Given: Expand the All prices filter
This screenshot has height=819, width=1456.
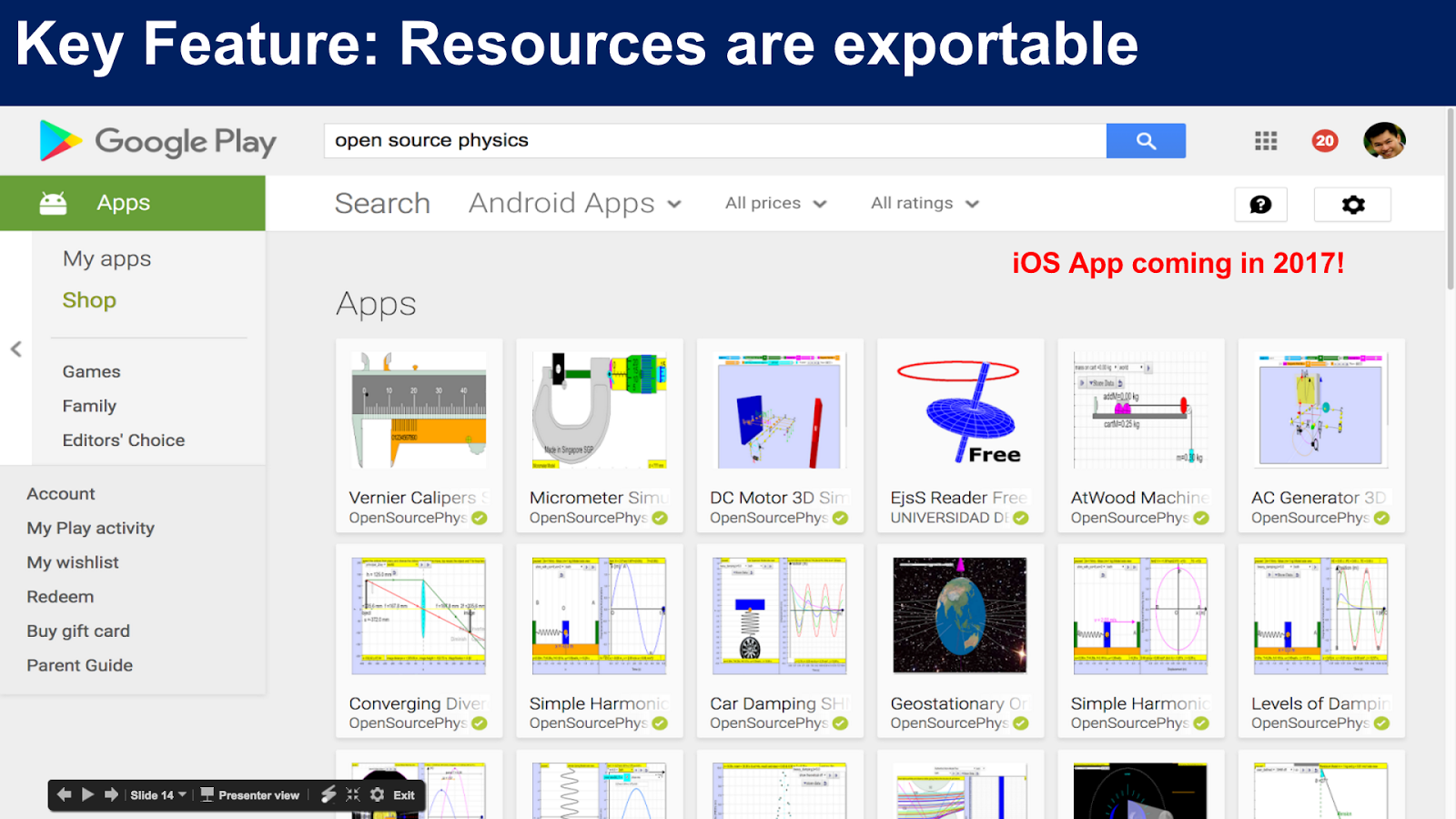Looking at the screenshot, I should coord(776,204).
